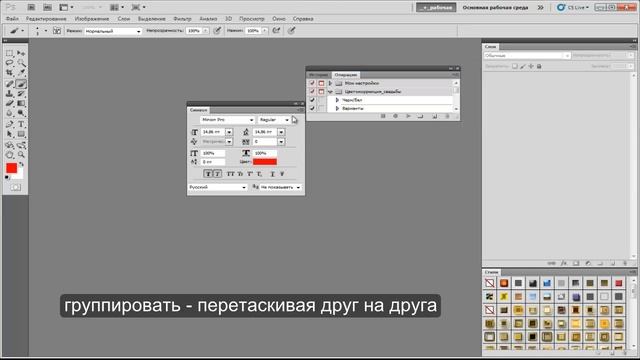Select the Rectangle shape tool
This screenshot has width=640, height=360.
(x=21, y=134)
